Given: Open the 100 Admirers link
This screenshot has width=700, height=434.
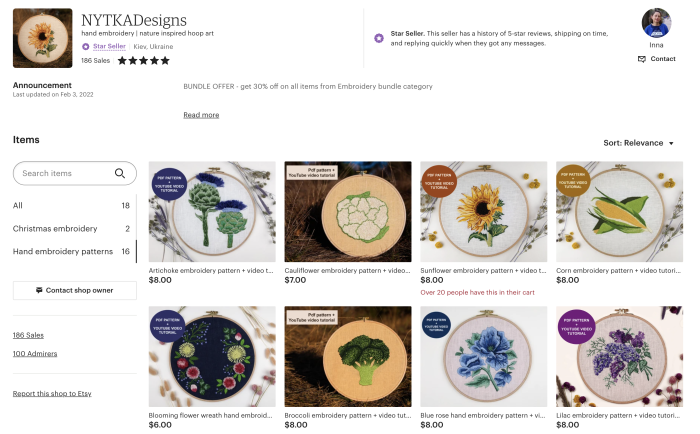Looking at the screenshot, I should tap(35, 353).
